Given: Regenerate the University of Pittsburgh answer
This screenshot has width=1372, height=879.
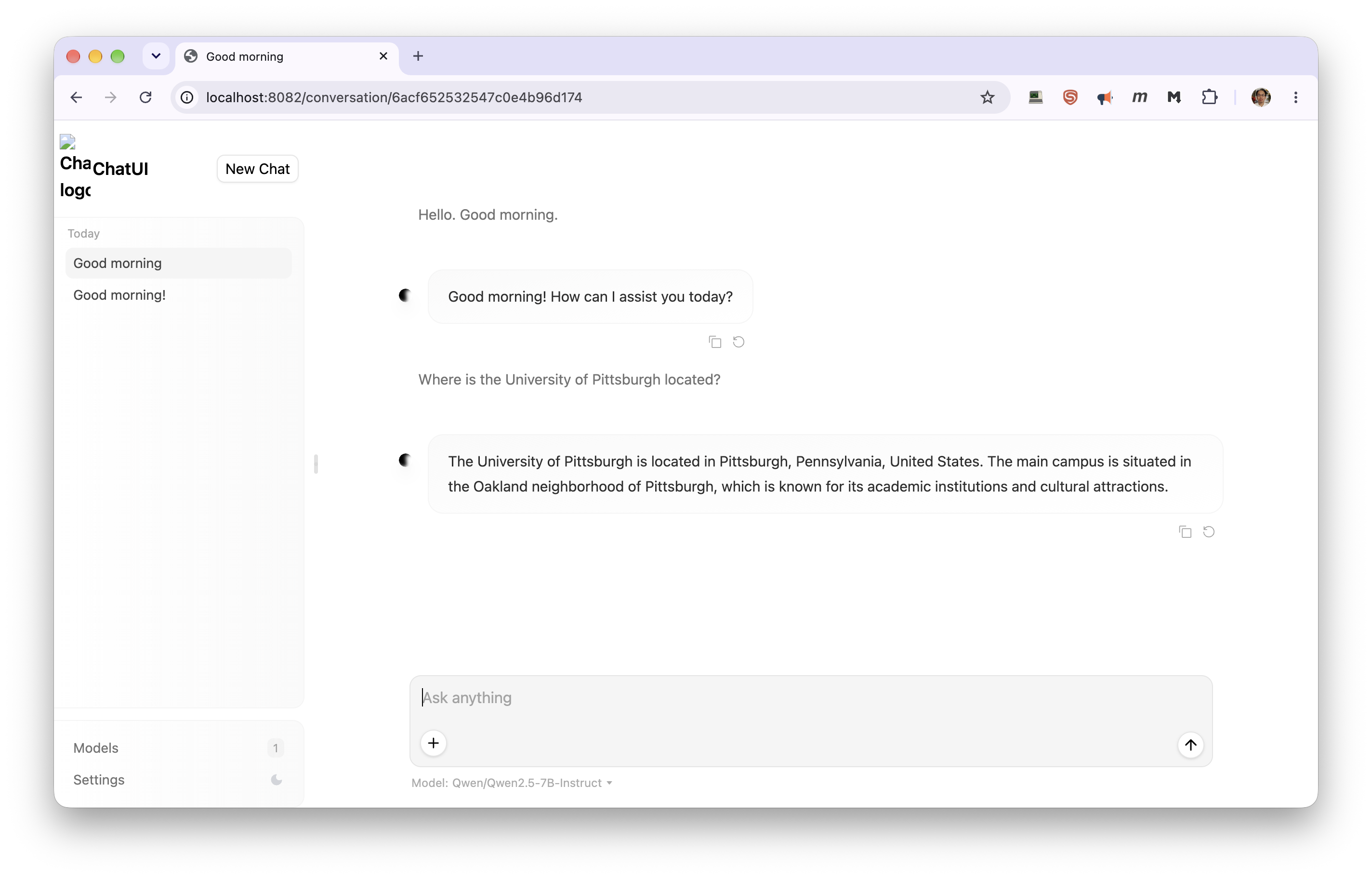Looking at the screenshot, I should (x=1209, y=532).
